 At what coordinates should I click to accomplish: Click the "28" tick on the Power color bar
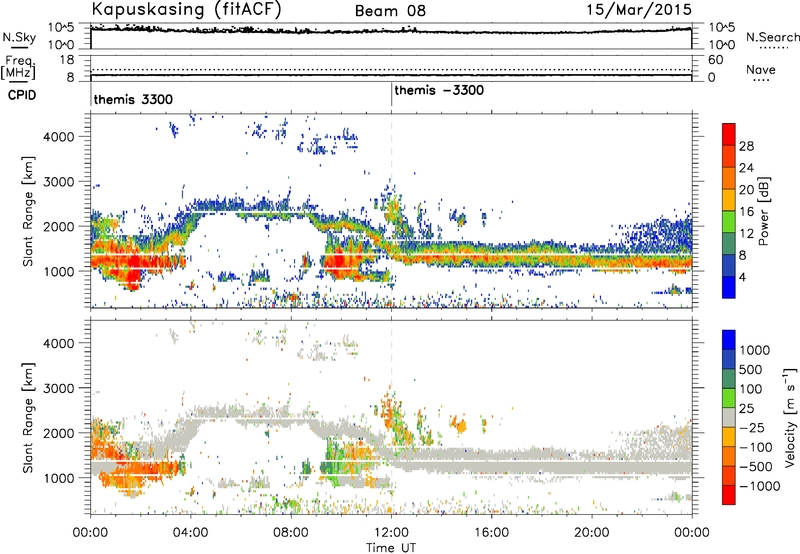click(746, 146)
